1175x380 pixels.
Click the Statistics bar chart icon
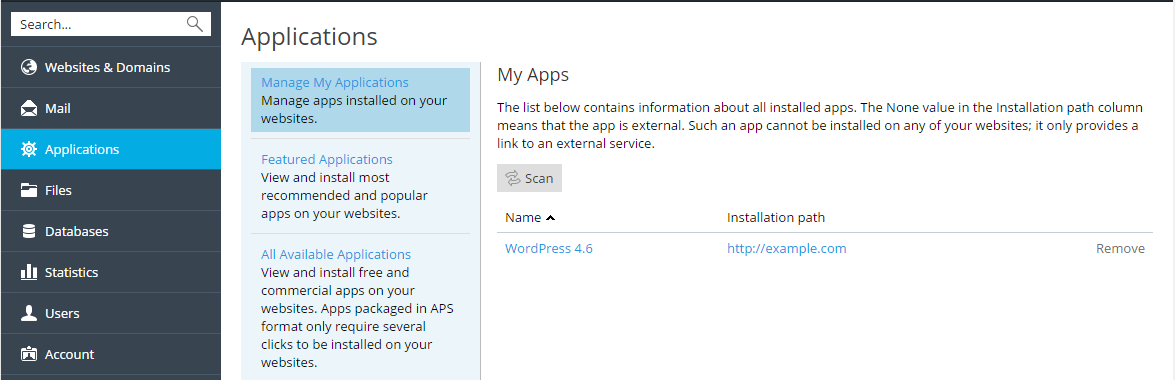(29, 272)
